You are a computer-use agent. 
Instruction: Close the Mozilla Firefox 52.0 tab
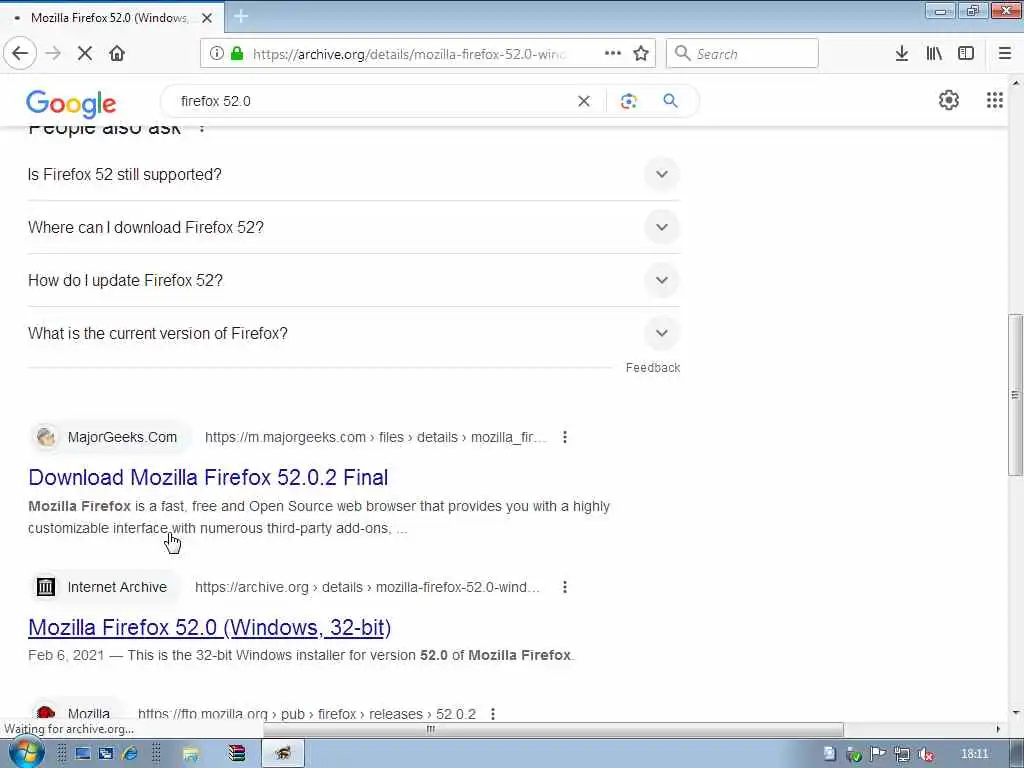pos(207,18)
